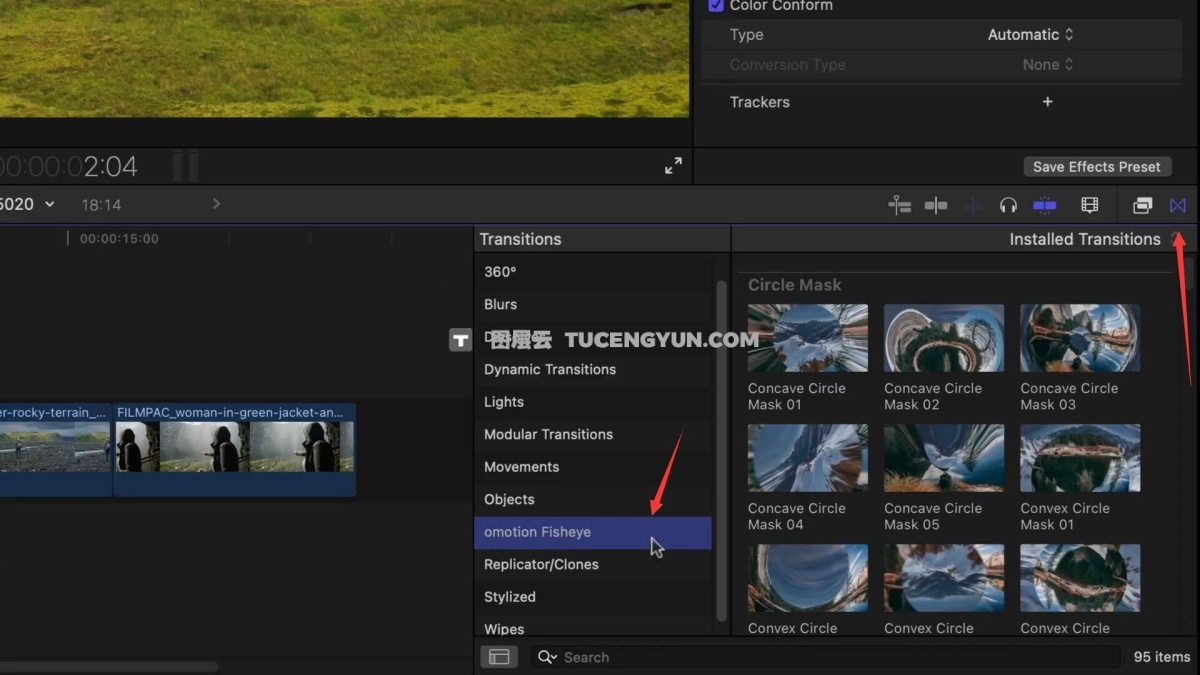This screenshot has width=1200, height=675.
Task: Select the Blurs transitions category
Action: point(593,304)
